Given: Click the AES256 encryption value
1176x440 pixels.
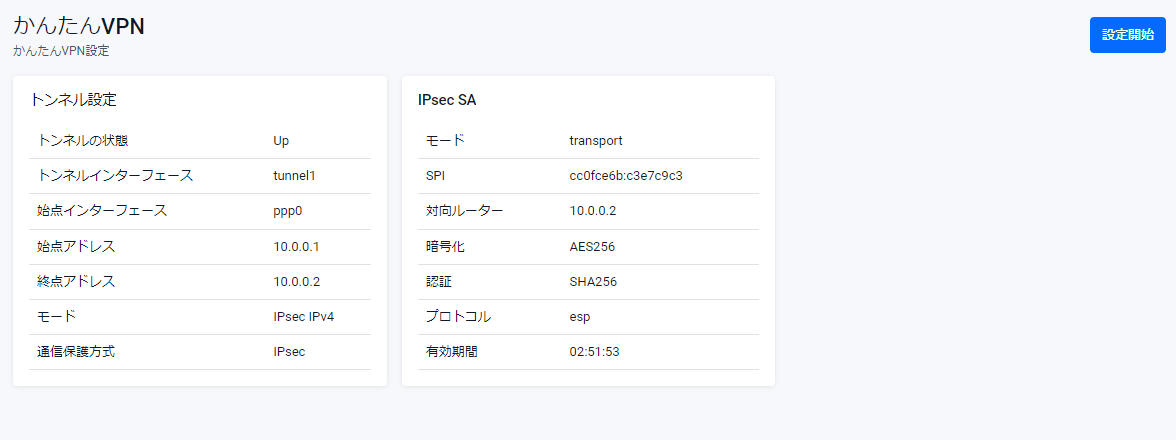Looking at the screenshot, I should (592, 246).
